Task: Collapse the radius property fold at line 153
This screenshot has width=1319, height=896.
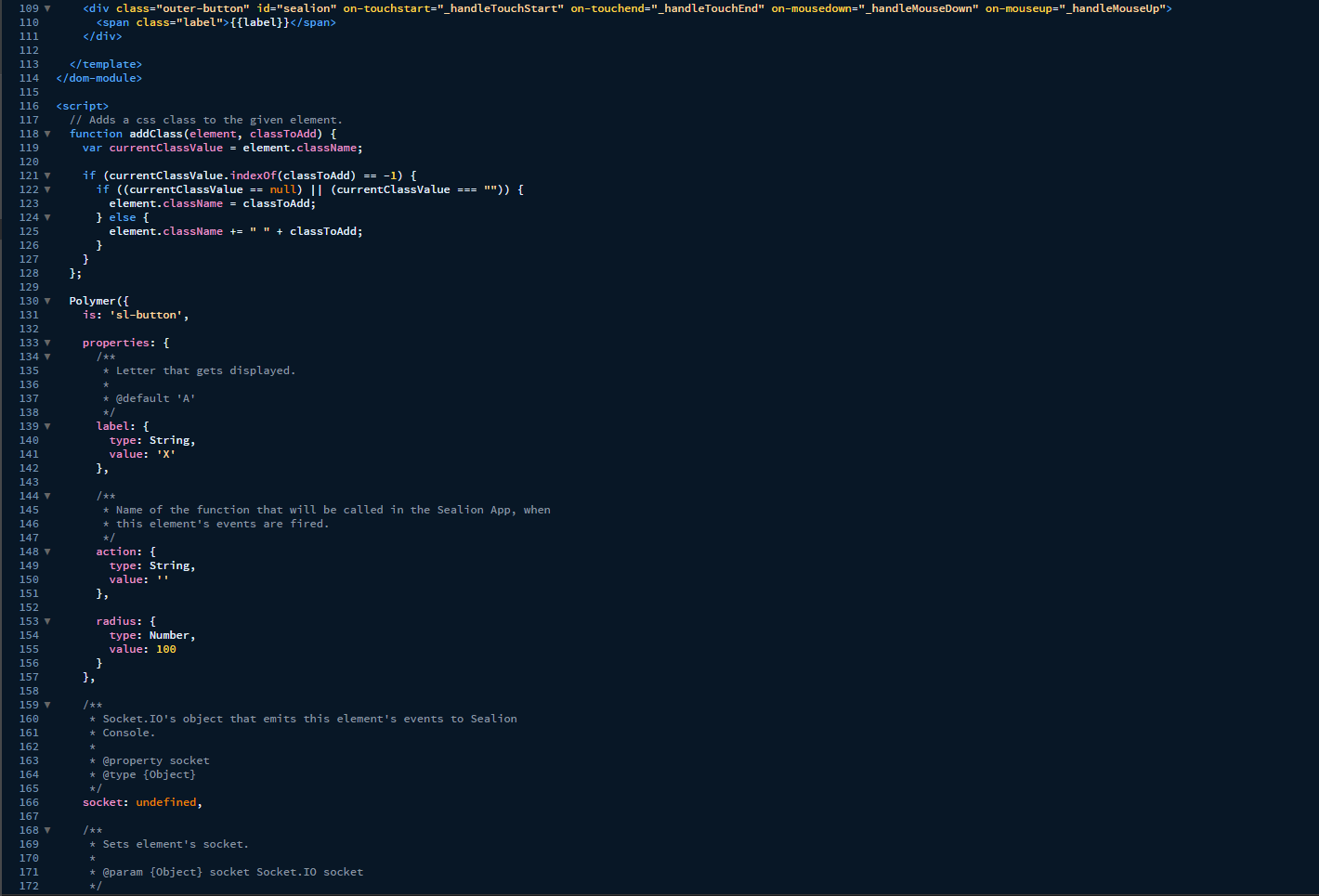Action: (47, 621)
